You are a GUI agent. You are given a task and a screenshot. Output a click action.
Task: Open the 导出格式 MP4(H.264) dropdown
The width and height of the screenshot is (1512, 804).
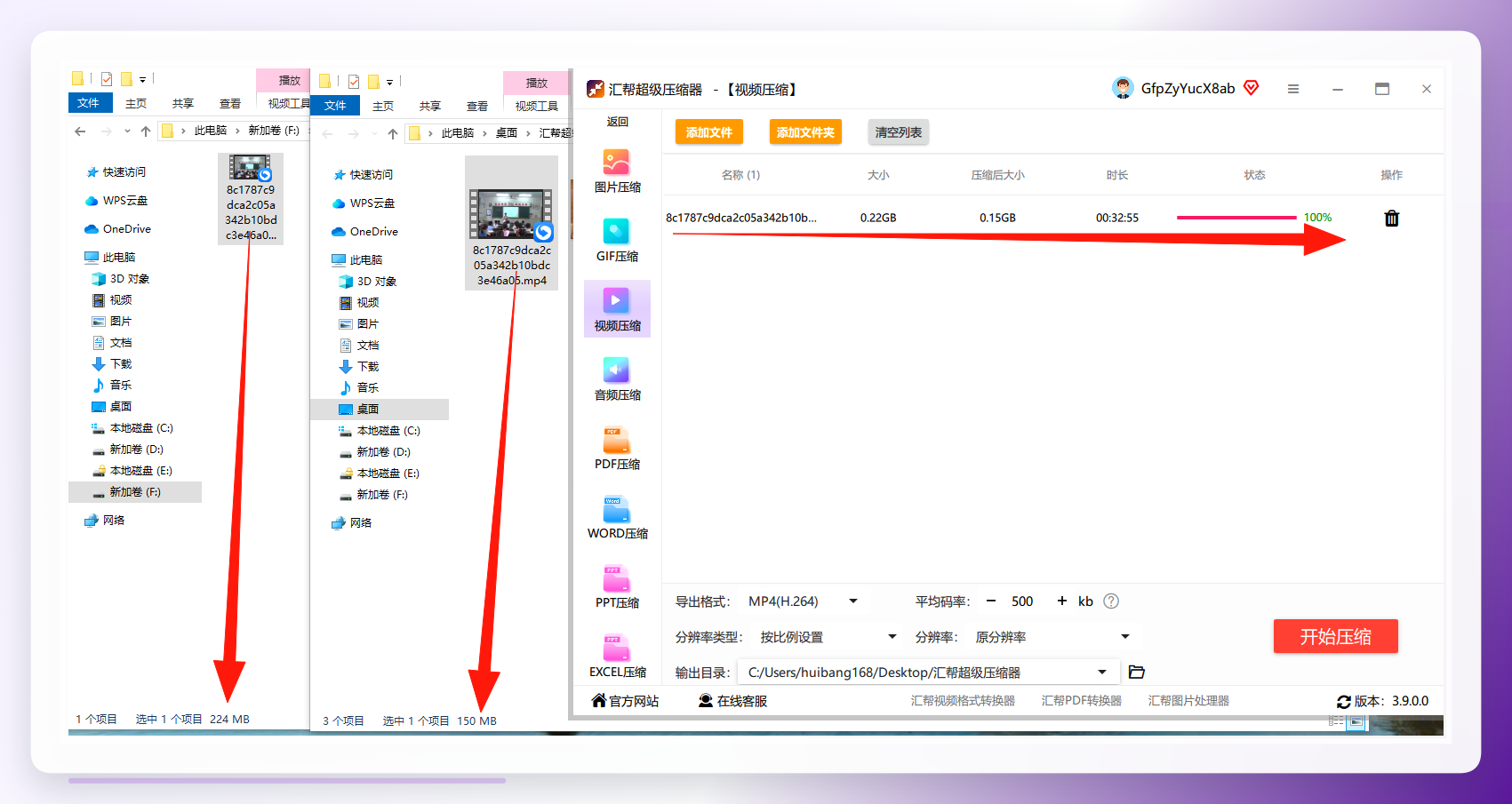pyautogui.click(x=804, y=601)
